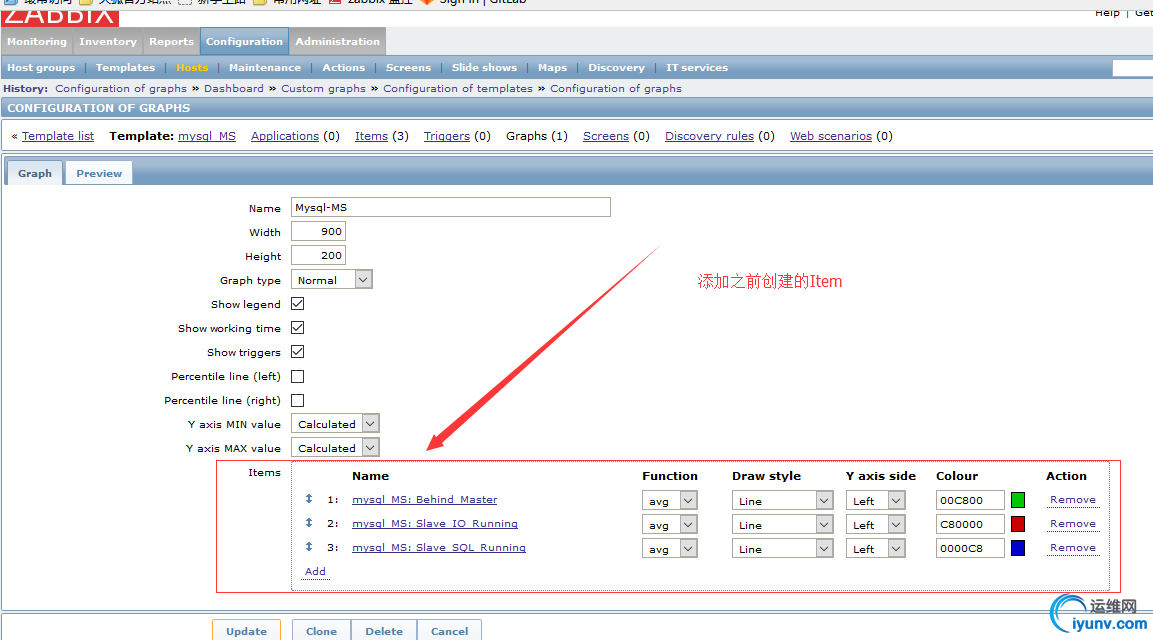Open the Y axis MAX value dropdown
The width and height of the screenshot is (1153, 640).
(335, 448)
